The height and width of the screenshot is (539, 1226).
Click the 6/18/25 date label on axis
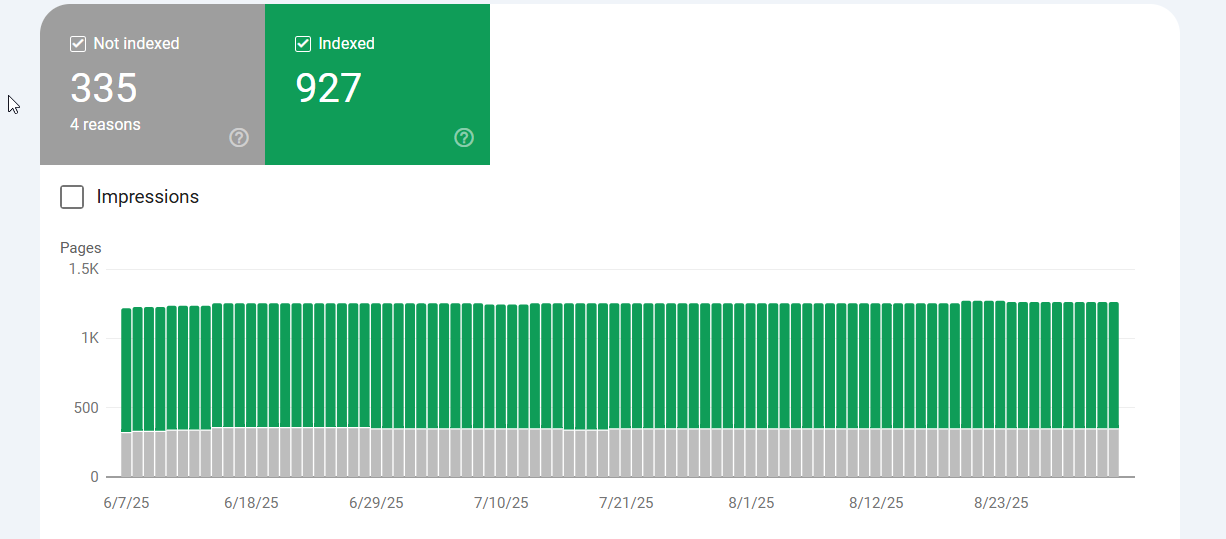253,503
